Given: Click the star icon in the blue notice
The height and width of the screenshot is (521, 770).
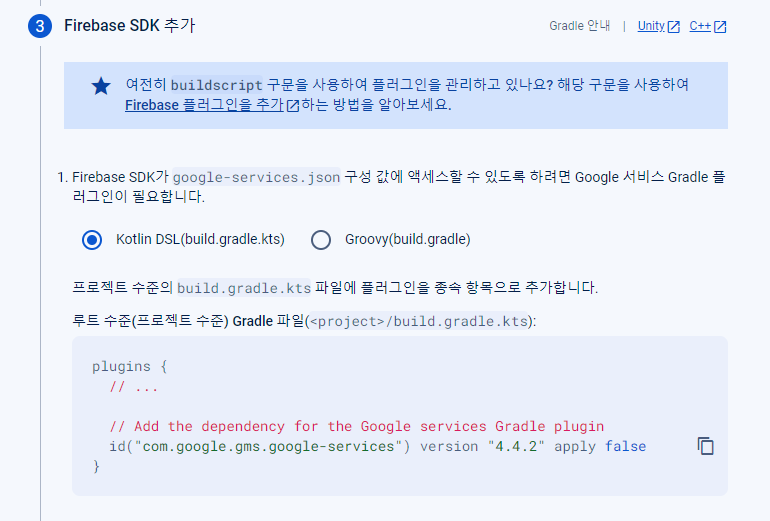Looking at the screenshot, I should [101, 86].
